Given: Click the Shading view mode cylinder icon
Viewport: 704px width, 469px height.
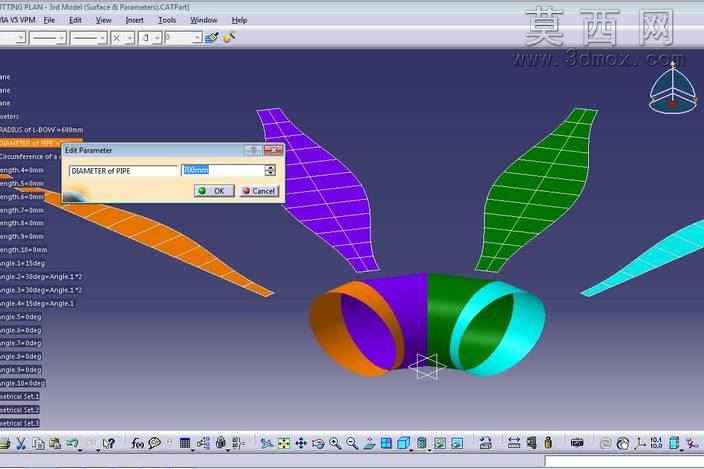Looking at the screenshot, I should point(422,443).
